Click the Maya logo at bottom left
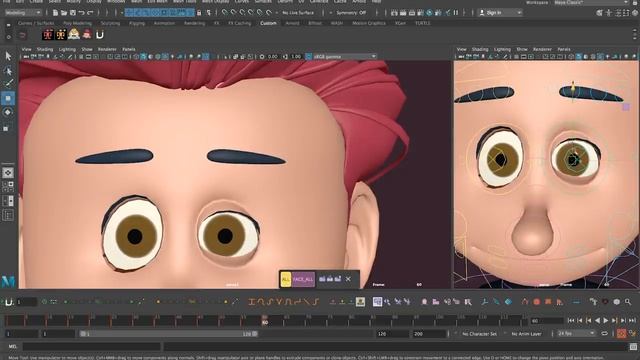This screenshot has width=640, height=360. pos(8,281)
